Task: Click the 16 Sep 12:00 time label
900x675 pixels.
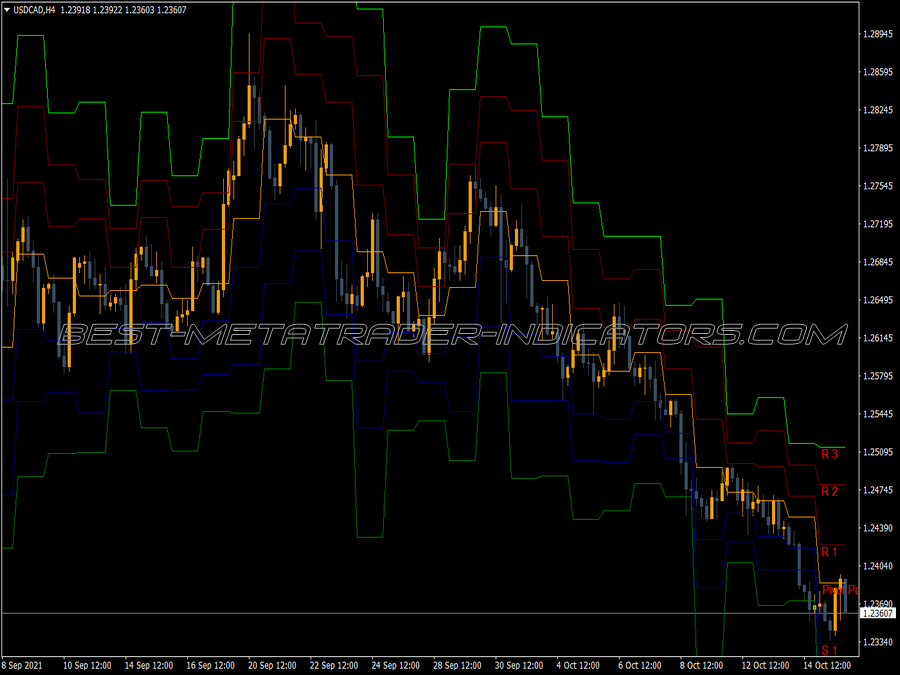Action: [211, 665]
